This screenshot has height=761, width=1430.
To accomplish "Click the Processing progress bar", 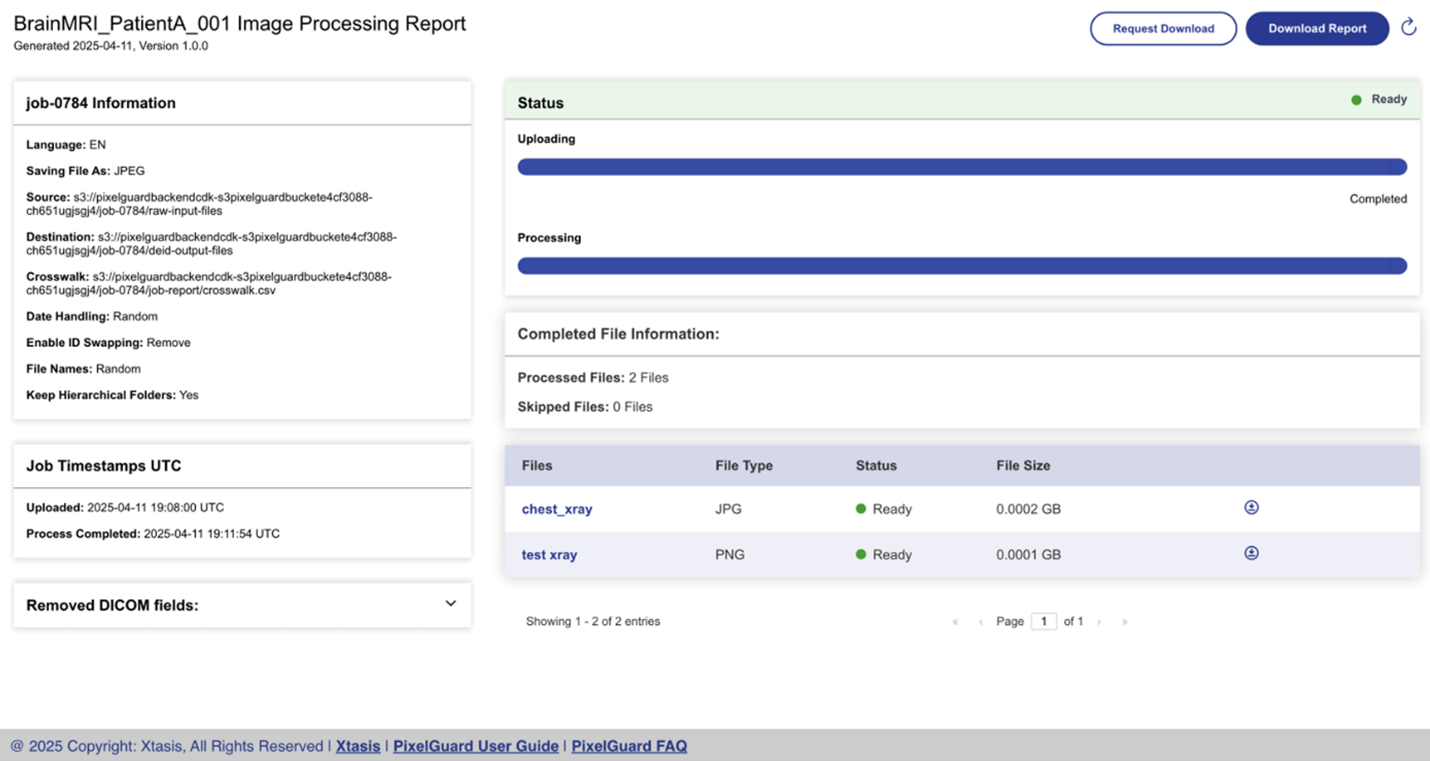I will pyautogui.click(x=962, y=266).
